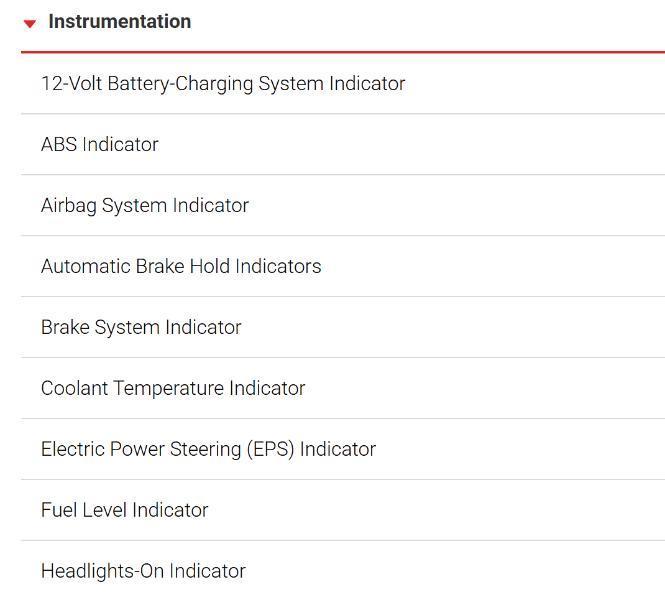Open the ABS Indicator topic

pos(100,145)
